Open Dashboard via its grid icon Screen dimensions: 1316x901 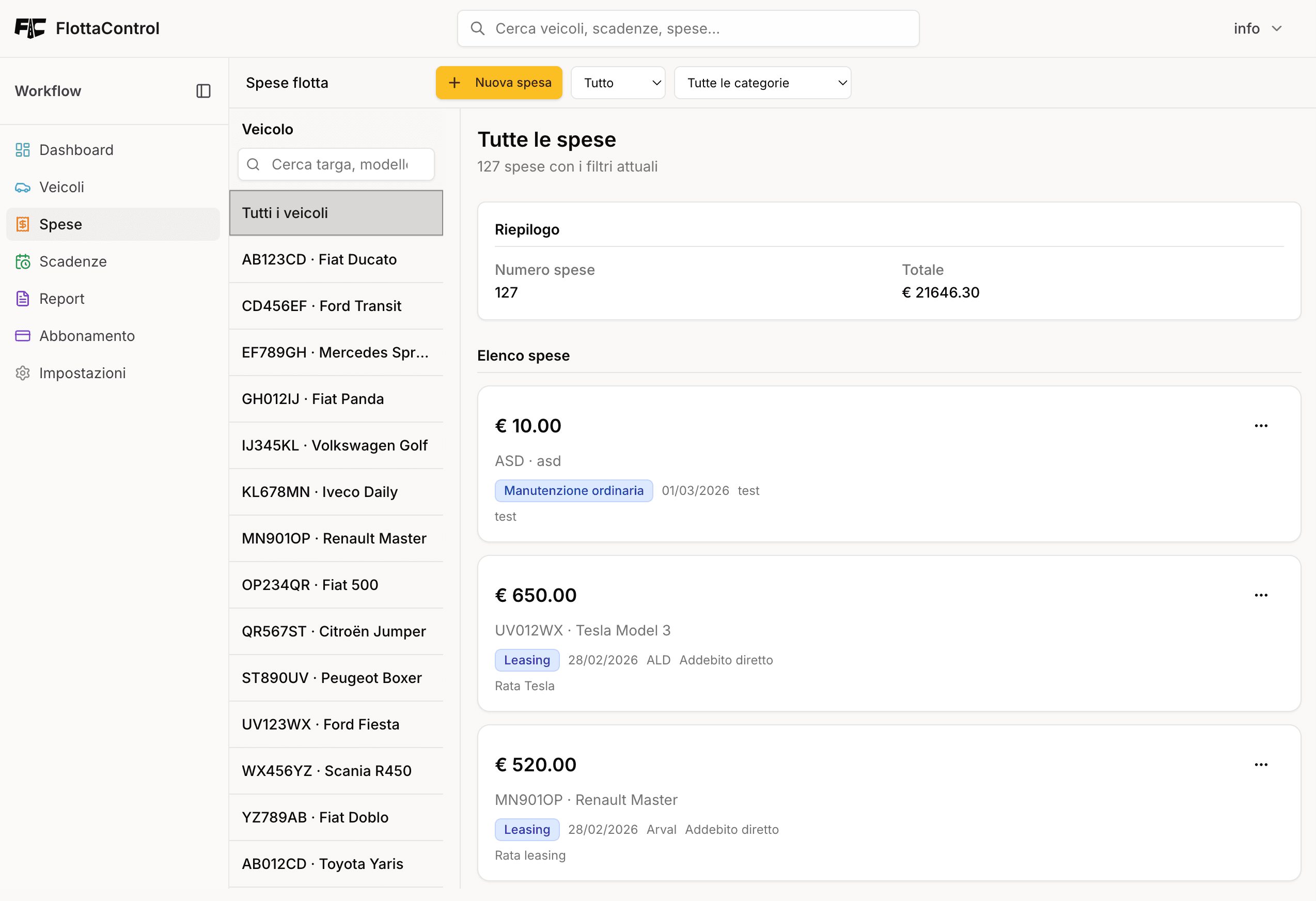(x=23, y=150)
